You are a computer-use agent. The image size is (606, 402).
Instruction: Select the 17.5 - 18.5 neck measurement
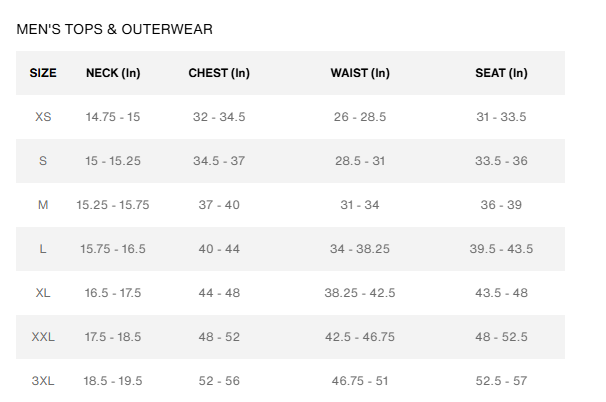(x=113, y=337)
